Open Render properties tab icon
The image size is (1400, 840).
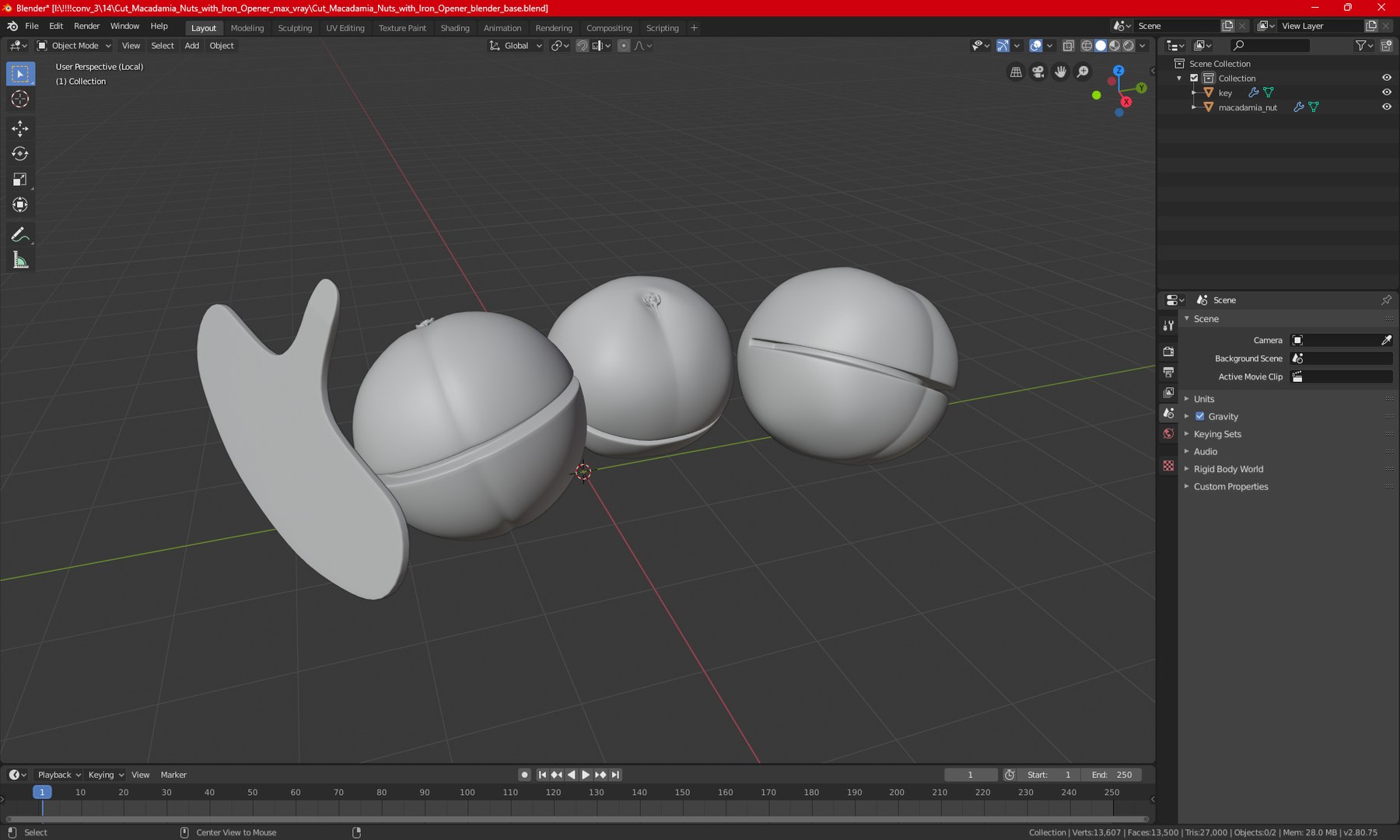tap(1168, 352)
